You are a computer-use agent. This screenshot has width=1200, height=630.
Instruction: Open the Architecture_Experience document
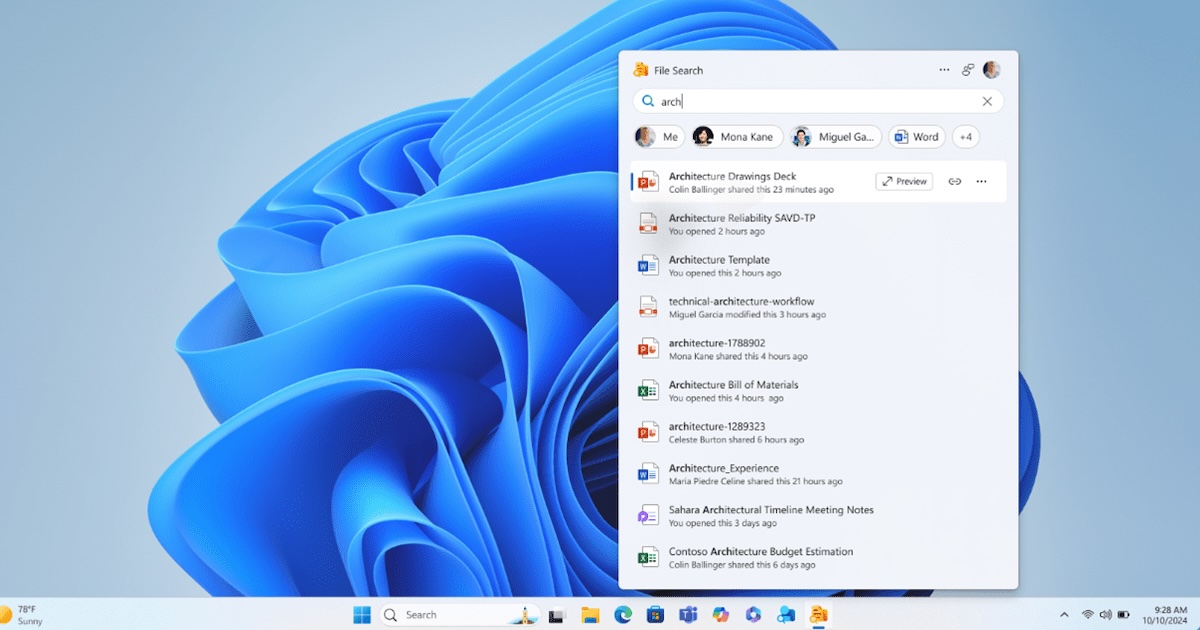click(818, 474)
